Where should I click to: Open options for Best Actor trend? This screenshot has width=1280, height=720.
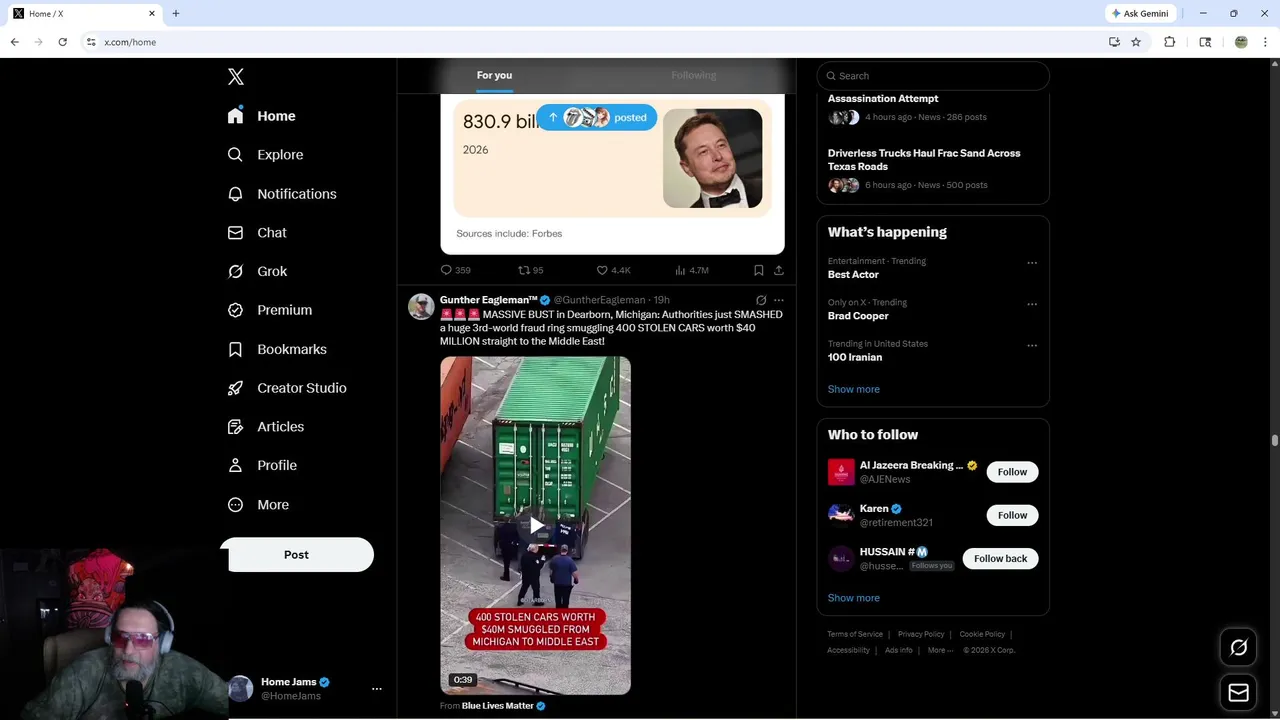[1032, 263]
